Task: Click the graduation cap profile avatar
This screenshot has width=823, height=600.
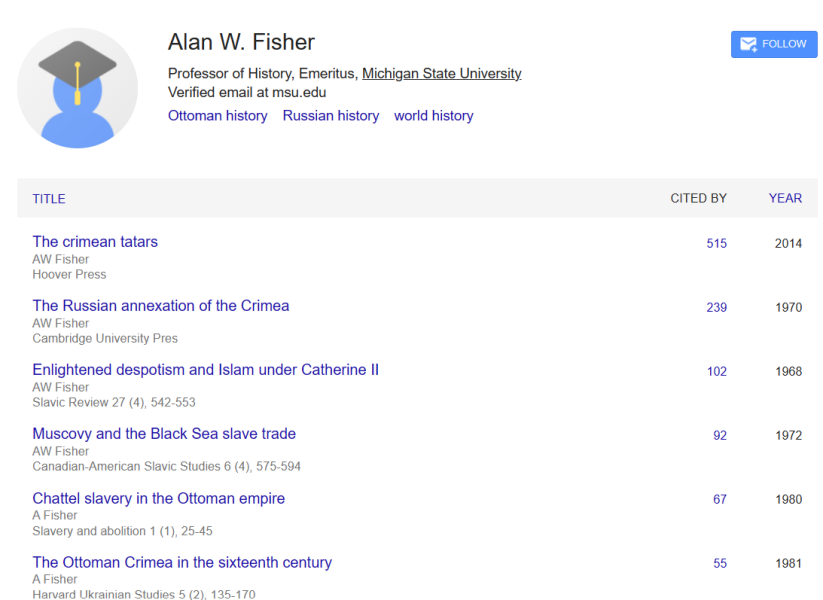Action: tap(78, 88)
